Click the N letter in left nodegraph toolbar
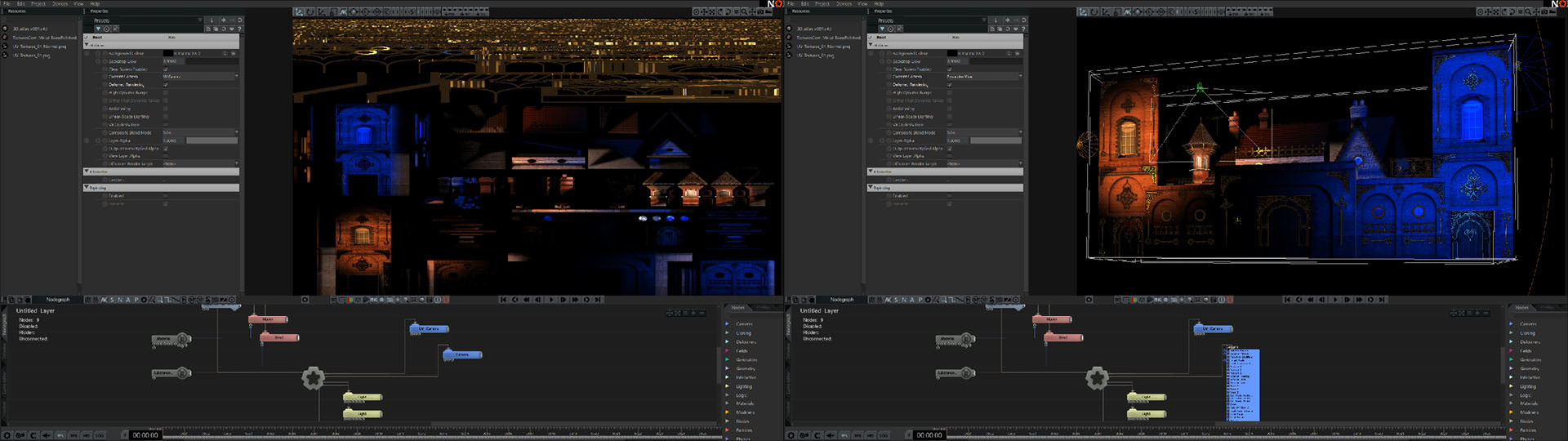The width and height of the screenshot is (1568, 441). [x=120, y=300]
